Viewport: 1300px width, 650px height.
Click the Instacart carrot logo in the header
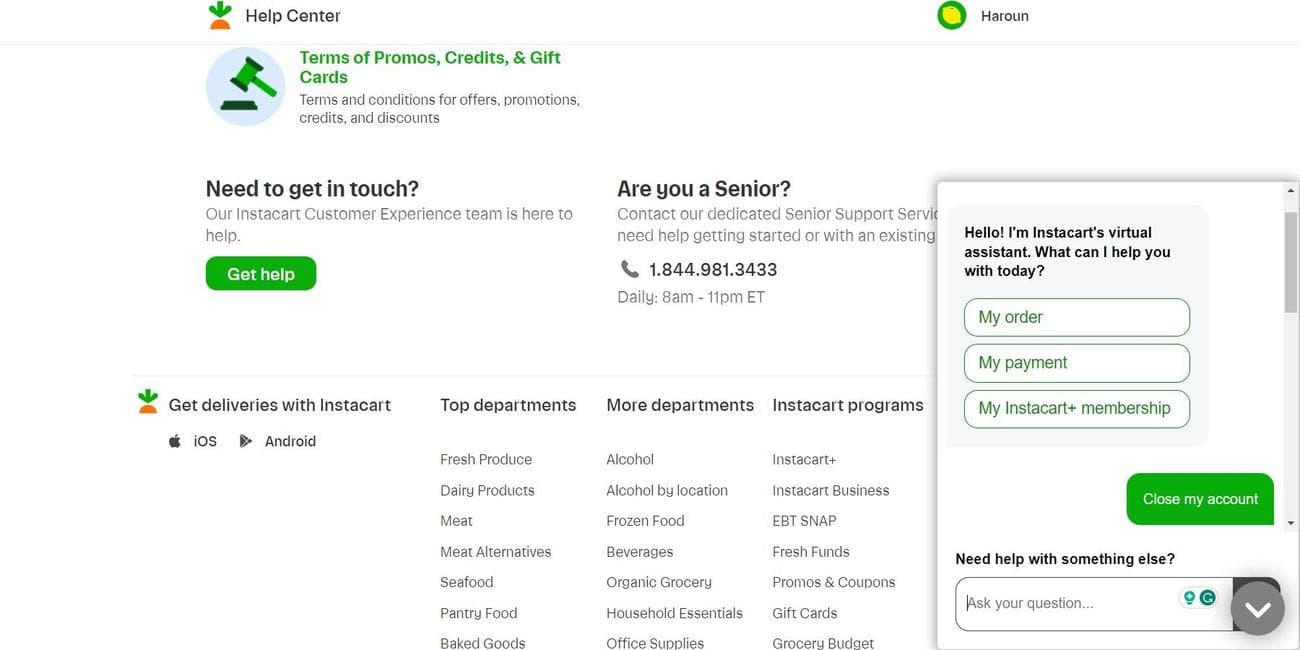point(220,14)
